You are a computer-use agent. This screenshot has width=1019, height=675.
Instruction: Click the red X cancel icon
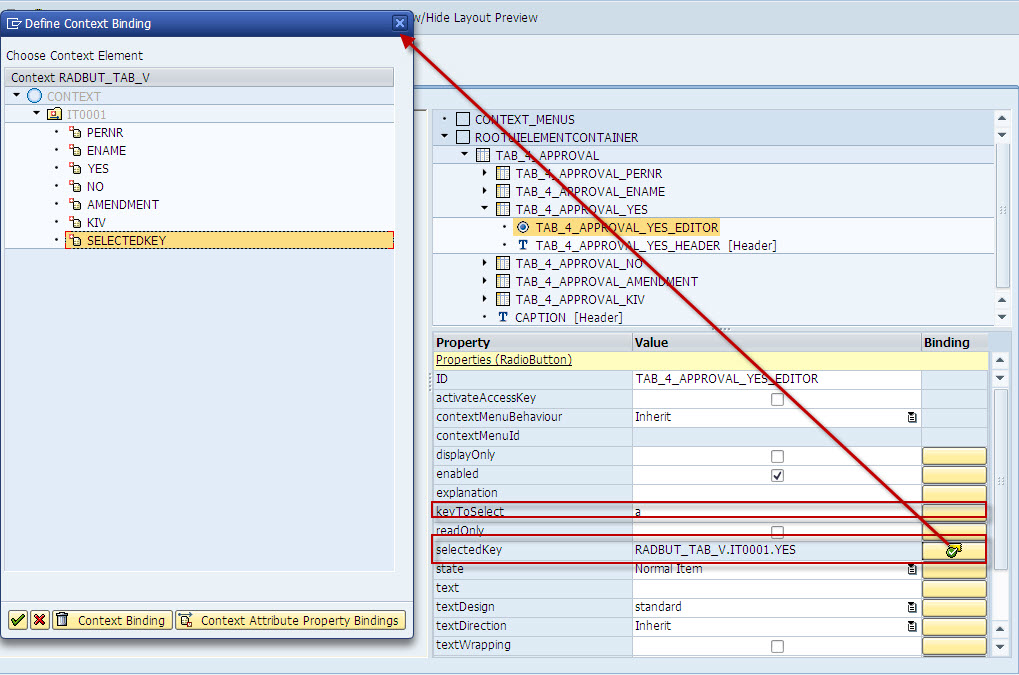(x=38, y=620)
